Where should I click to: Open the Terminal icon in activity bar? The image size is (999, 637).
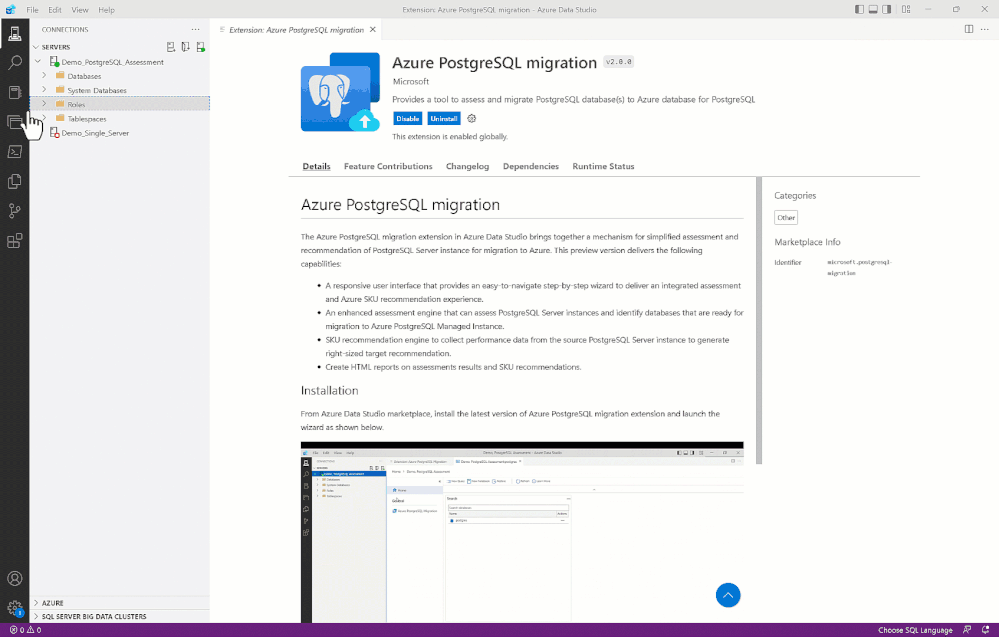pos(15,152)
